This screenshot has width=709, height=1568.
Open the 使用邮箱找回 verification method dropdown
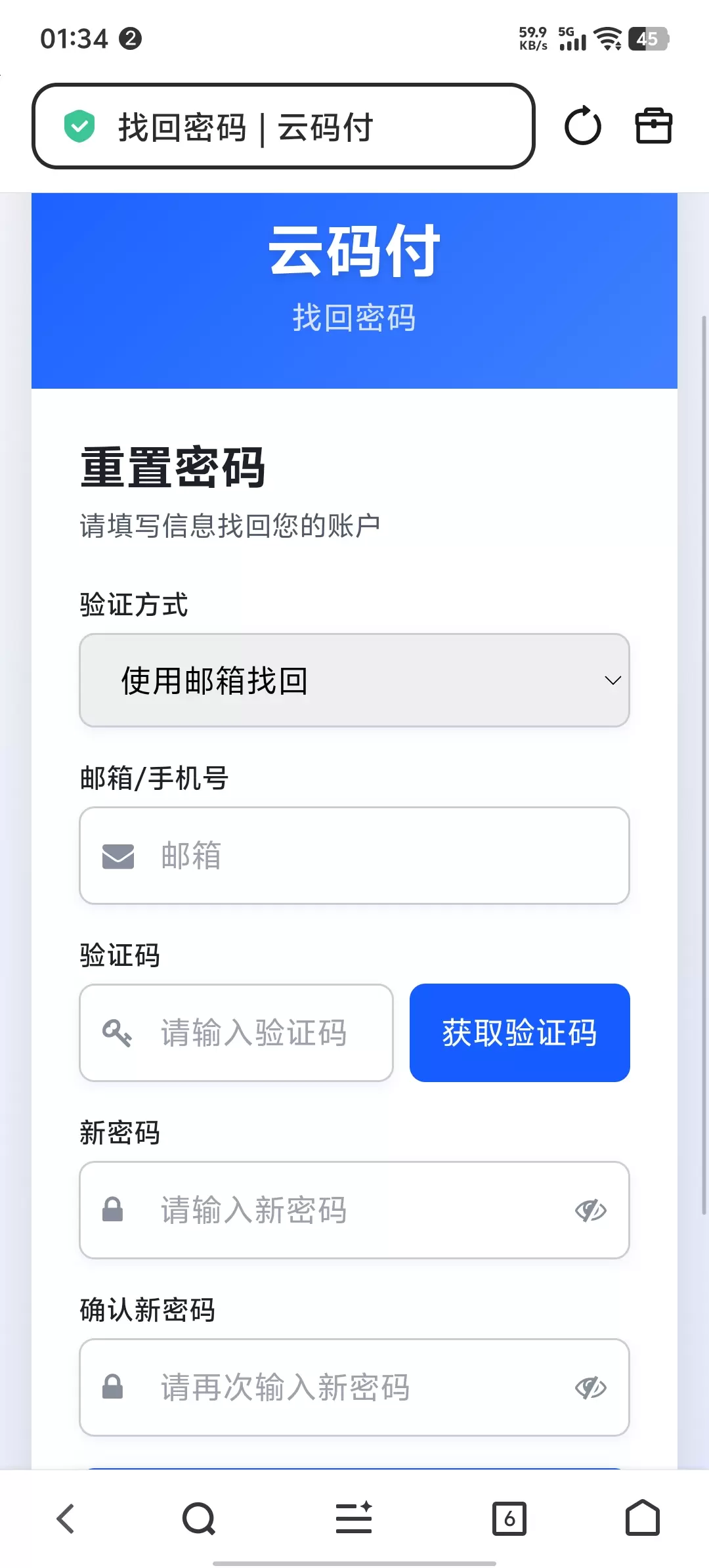[x=354, y=680]
